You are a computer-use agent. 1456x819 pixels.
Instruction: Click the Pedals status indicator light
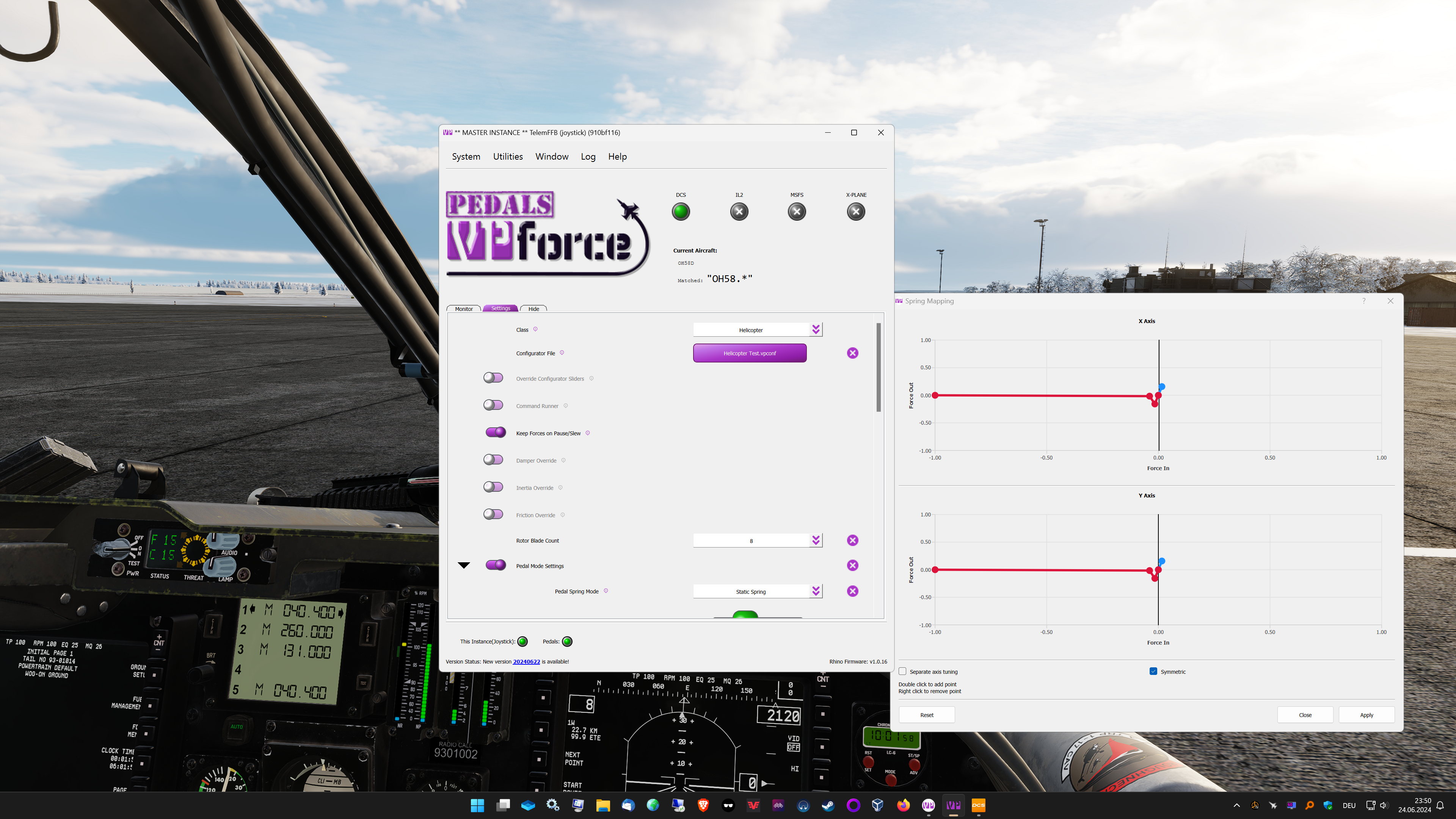pos(567,641)
